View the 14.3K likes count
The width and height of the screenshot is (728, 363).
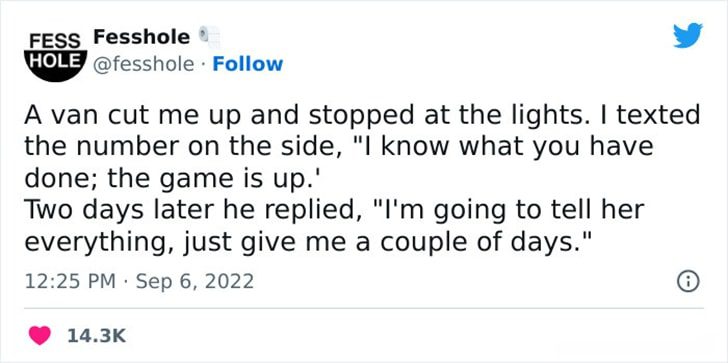(97, 336)
